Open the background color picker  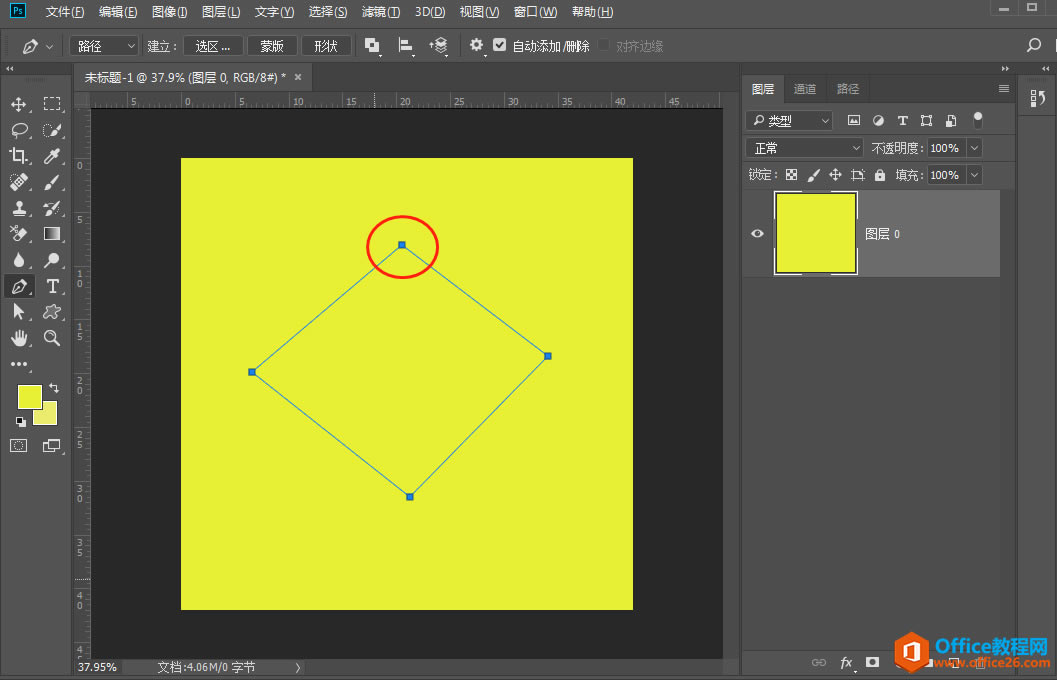(x=49, y=415)
